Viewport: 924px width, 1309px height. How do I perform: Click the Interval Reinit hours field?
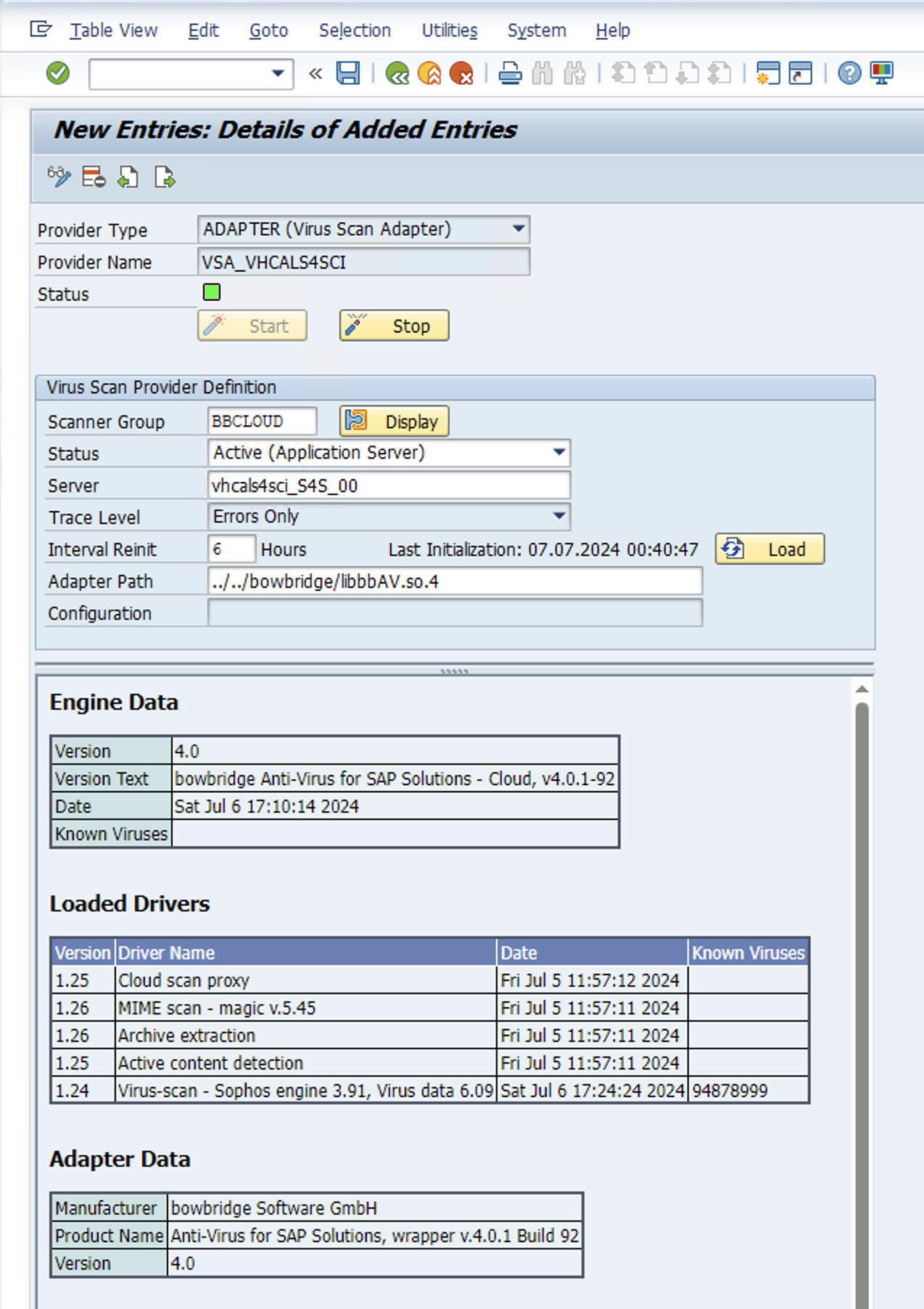click(232, 549)
